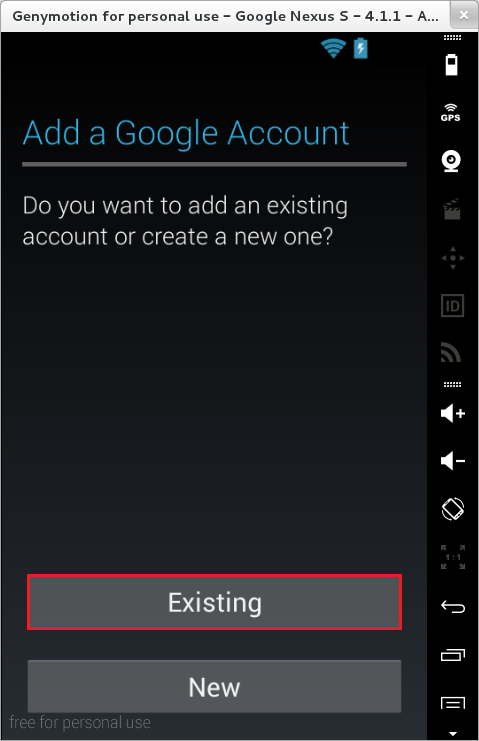Close the Genymotion window
This screenshot has width=479, height=741.
pos(464,16)
